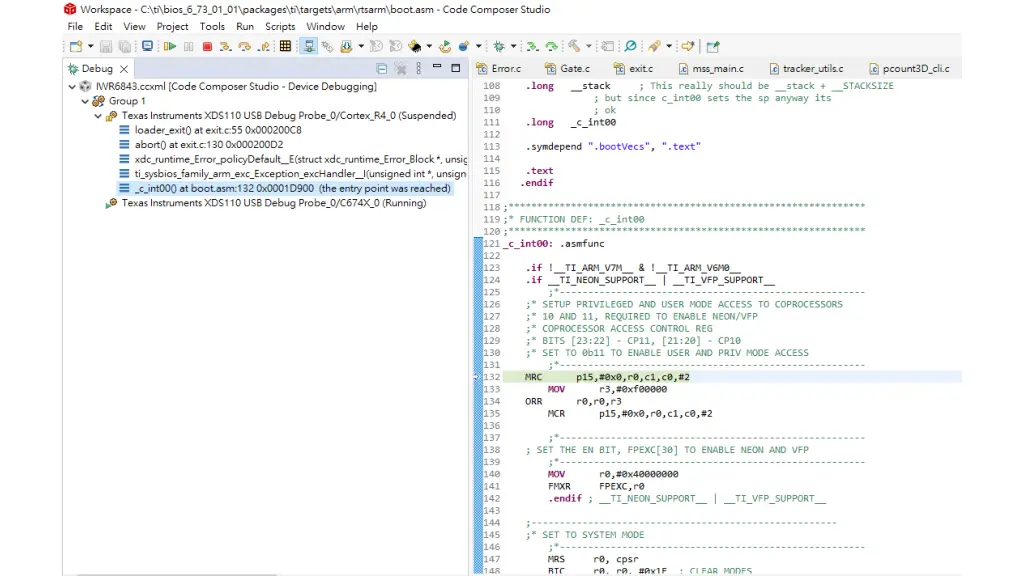The height and width of the screenshot is (576, 1024).
Task: Open the View menu
Action: pyautogui.click(x=135, y=27)
